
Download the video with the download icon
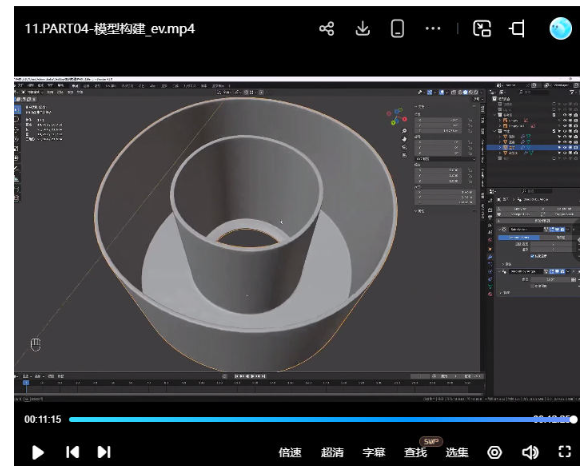tap(362, 29)
